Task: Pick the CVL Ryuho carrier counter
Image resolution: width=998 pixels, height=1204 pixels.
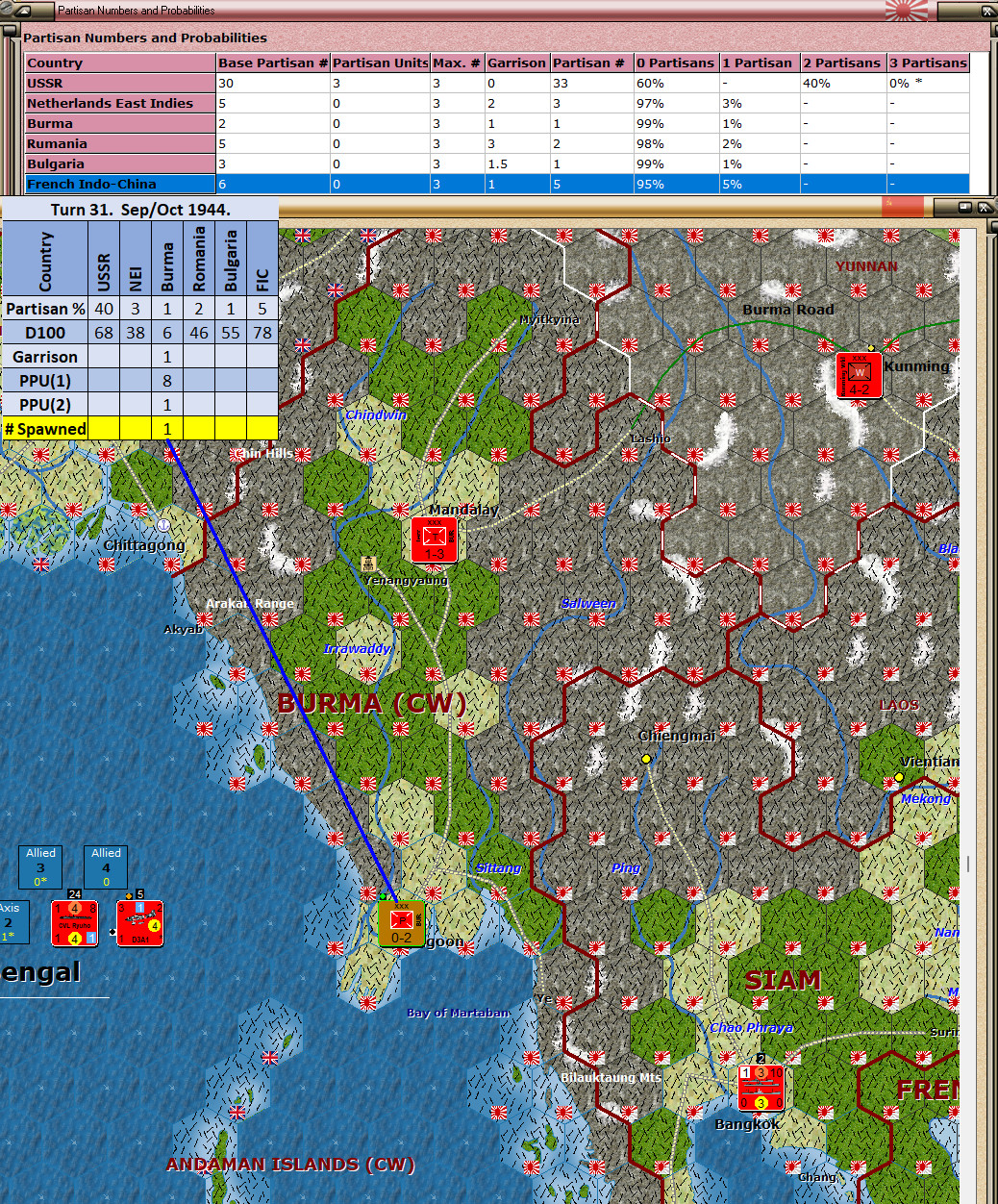Action: (x=74, y=923)
